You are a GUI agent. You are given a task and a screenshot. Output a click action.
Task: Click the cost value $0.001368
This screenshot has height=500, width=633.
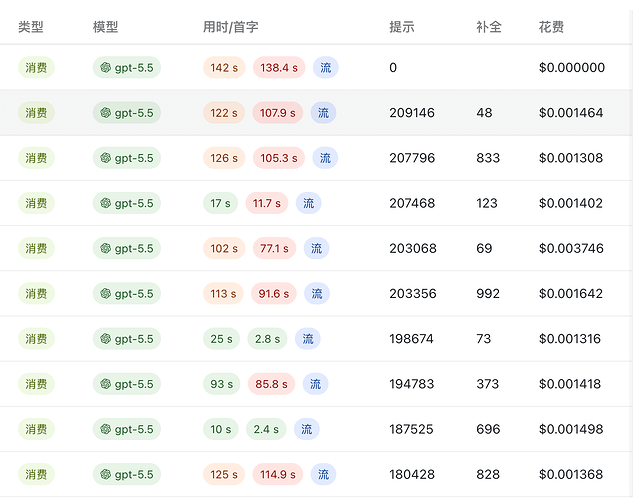tap(571, 474)
